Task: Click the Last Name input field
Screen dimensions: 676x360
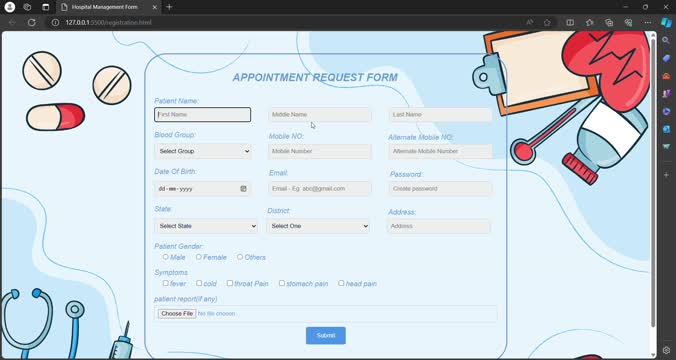Action: coord(440,115)
